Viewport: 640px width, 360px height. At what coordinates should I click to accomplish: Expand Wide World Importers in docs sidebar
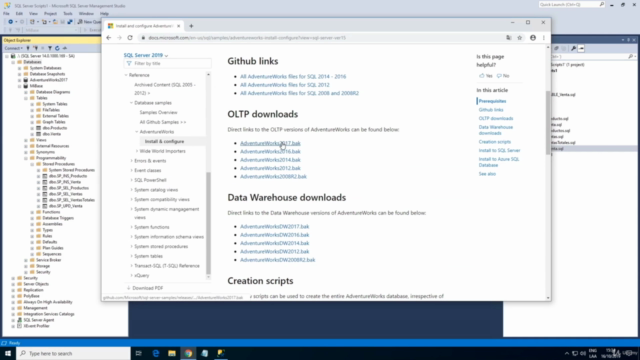(x=137, y=151)
